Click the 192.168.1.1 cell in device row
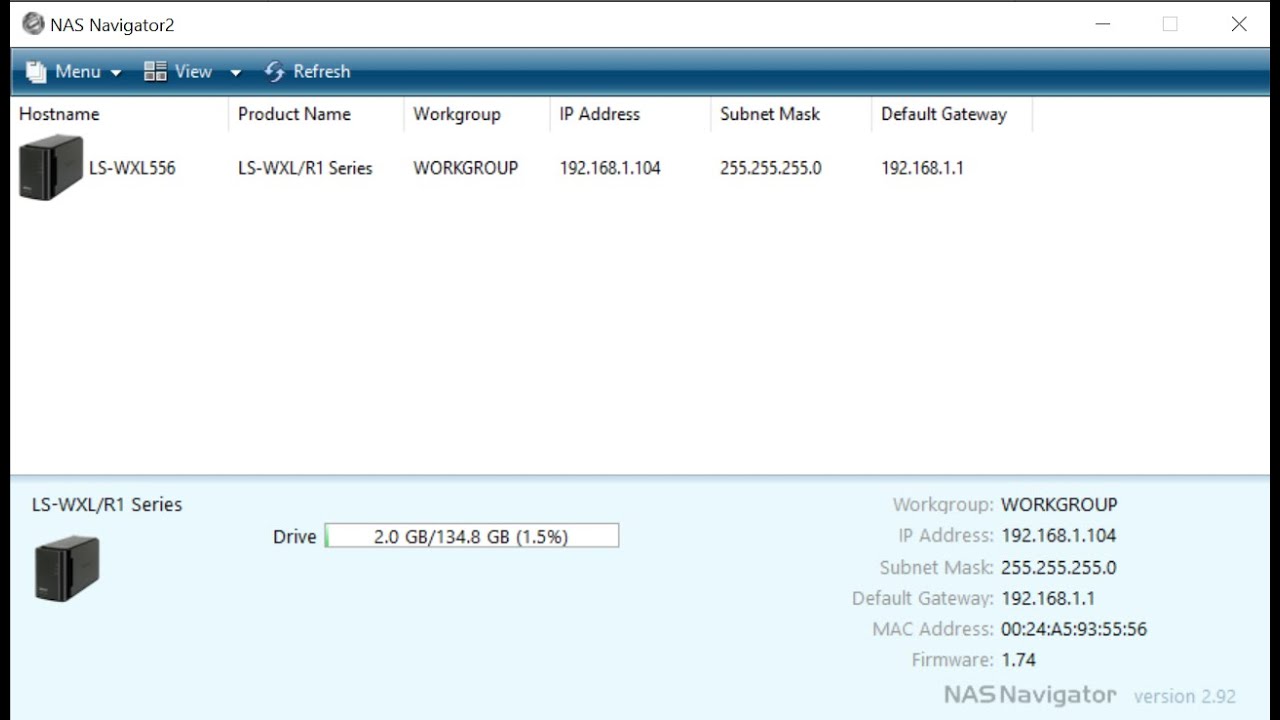The image size is (1280, 720). point(922,168)
